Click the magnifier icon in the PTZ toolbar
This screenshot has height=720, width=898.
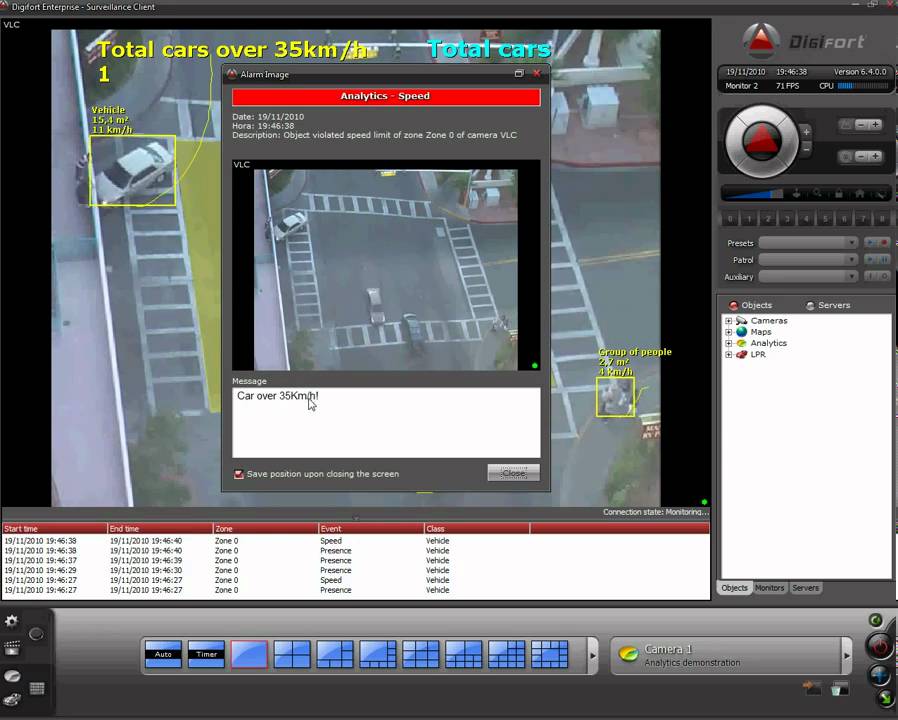coord(817,194)
